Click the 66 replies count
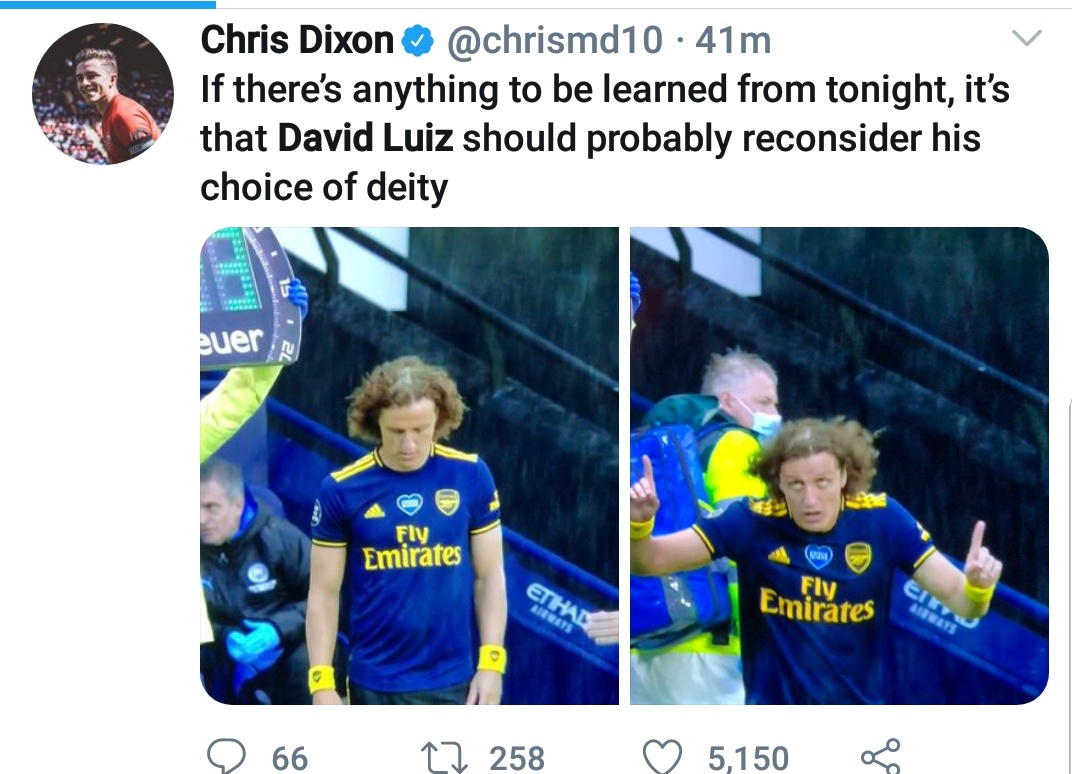 click(x=290, y=758)
